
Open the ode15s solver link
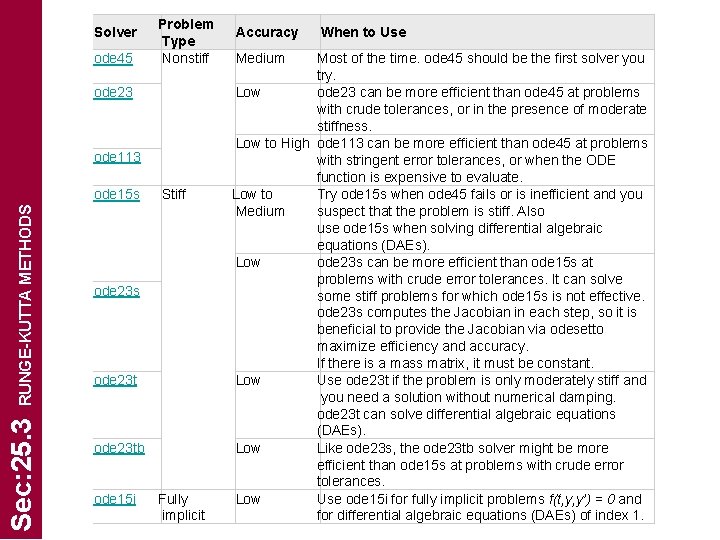click(117, 194)
